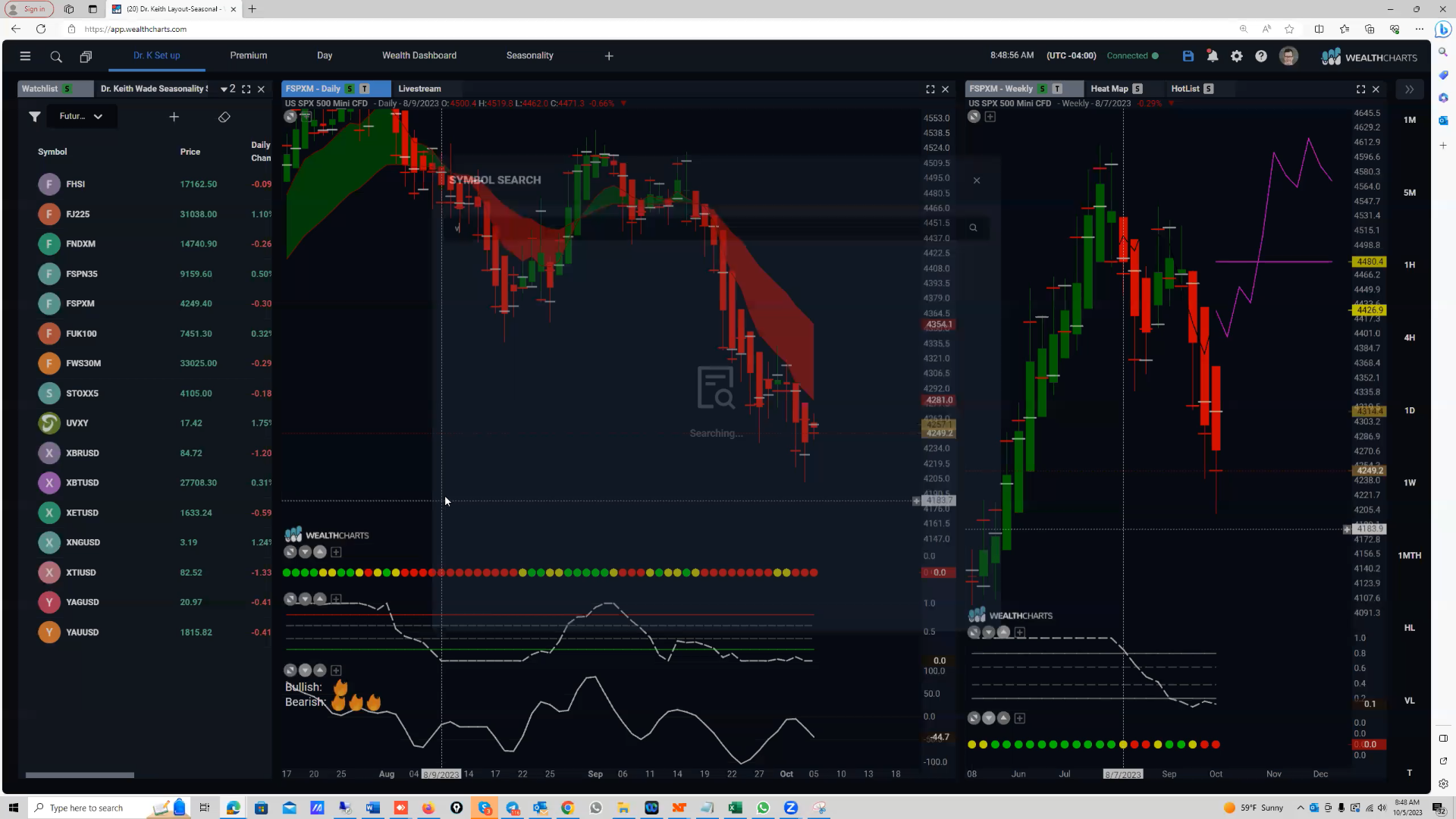The image size is (1456, 819).
Task: Open the user profile avatar
Action: pos(1288,56)
